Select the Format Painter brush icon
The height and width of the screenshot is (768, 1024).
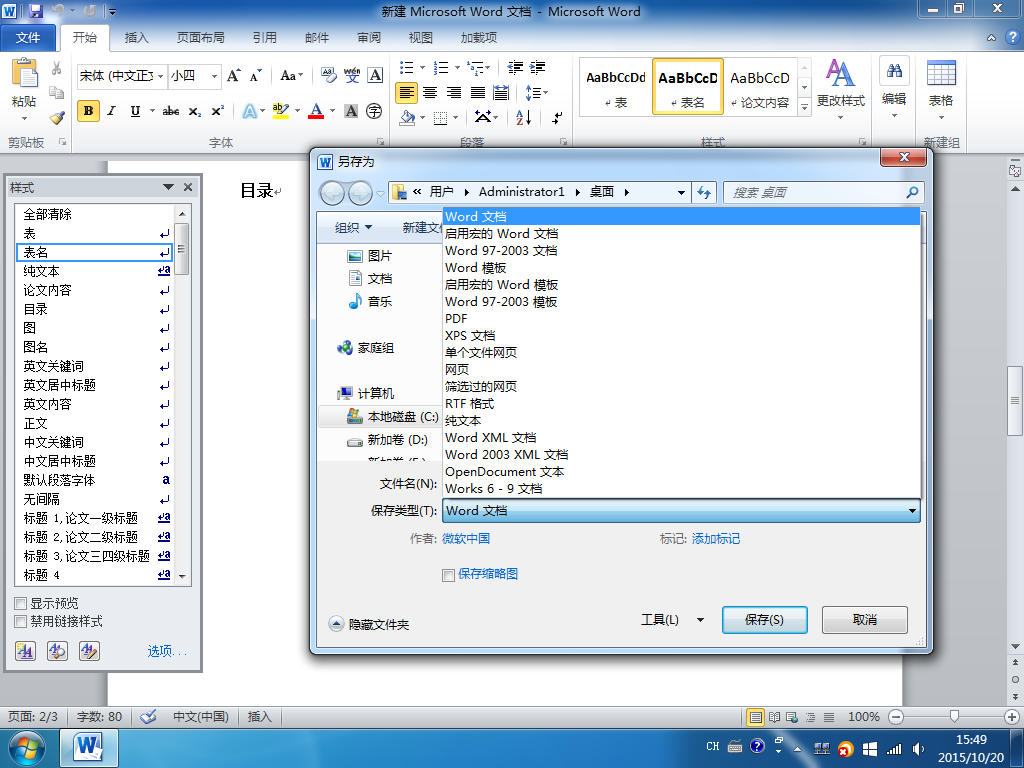(x=57, y=118)
